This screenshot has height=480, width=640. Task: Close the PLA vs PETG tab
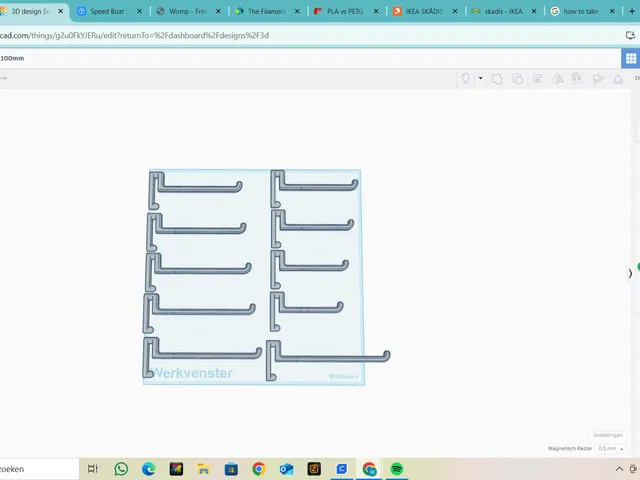tap(376, 11)
